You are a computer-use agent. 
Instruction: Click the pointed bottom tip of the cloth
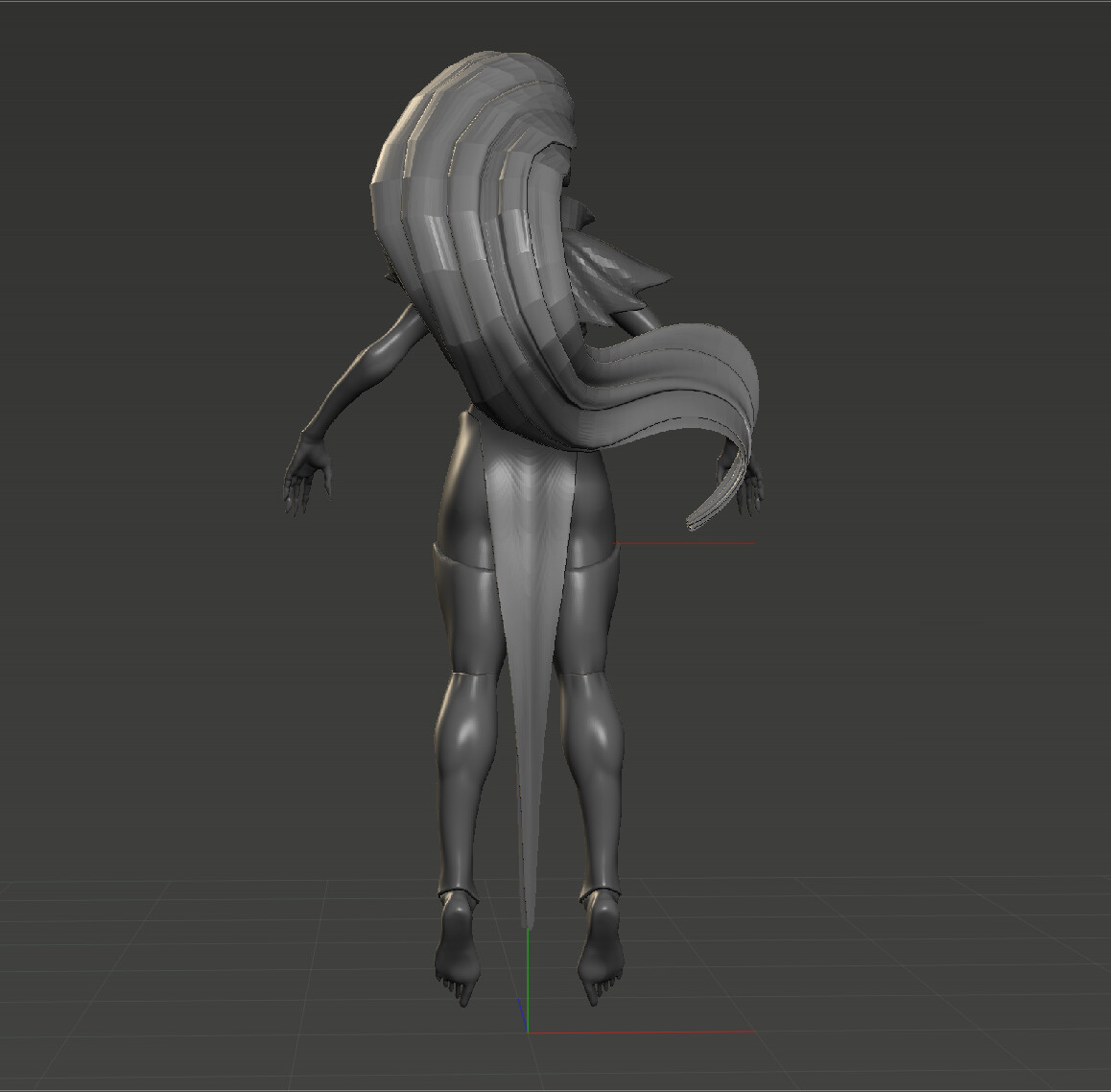point(526,916)
